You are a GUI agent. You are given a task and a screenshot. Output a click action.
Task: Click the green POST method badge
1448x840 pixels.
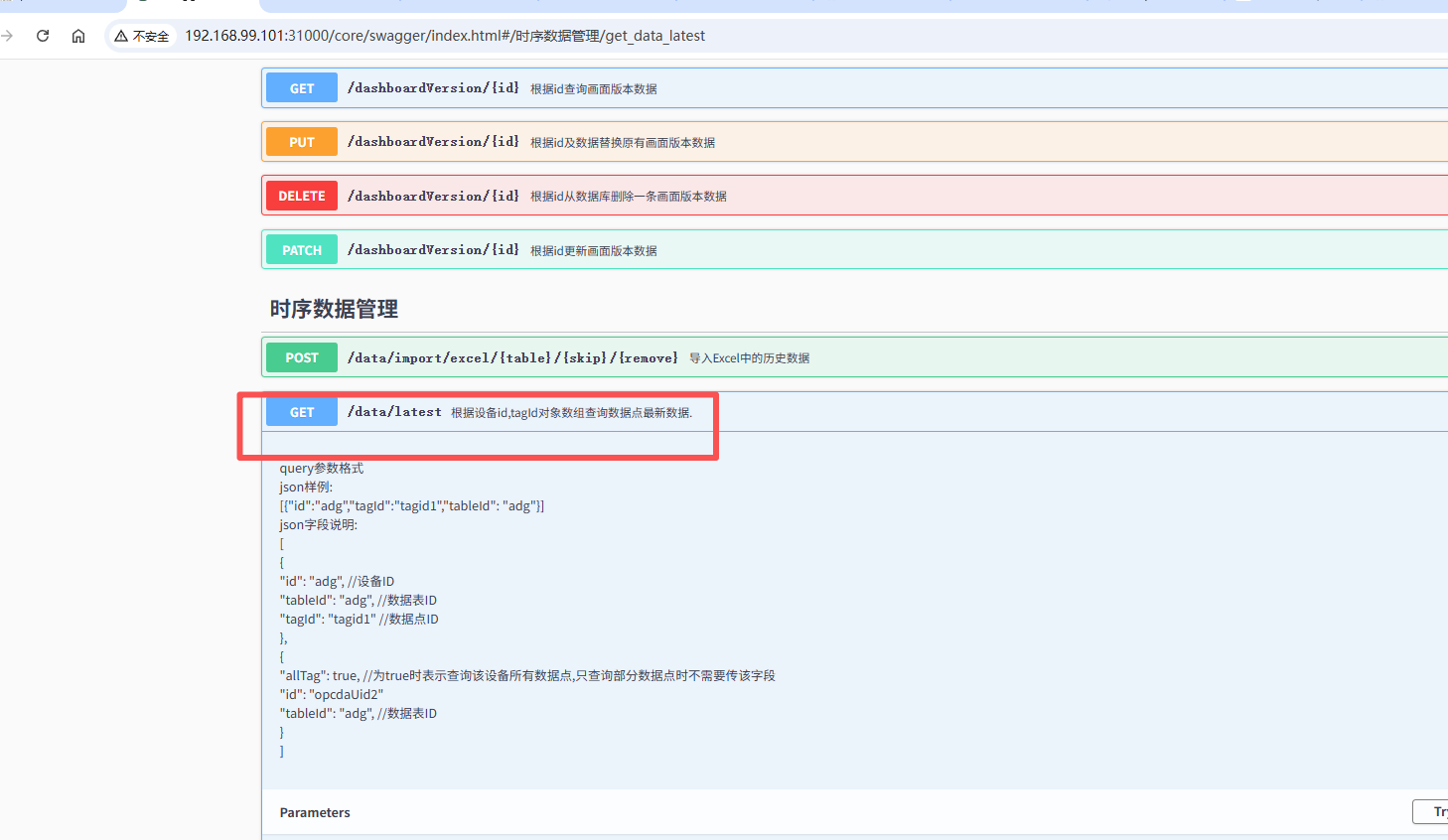point(302,357)
